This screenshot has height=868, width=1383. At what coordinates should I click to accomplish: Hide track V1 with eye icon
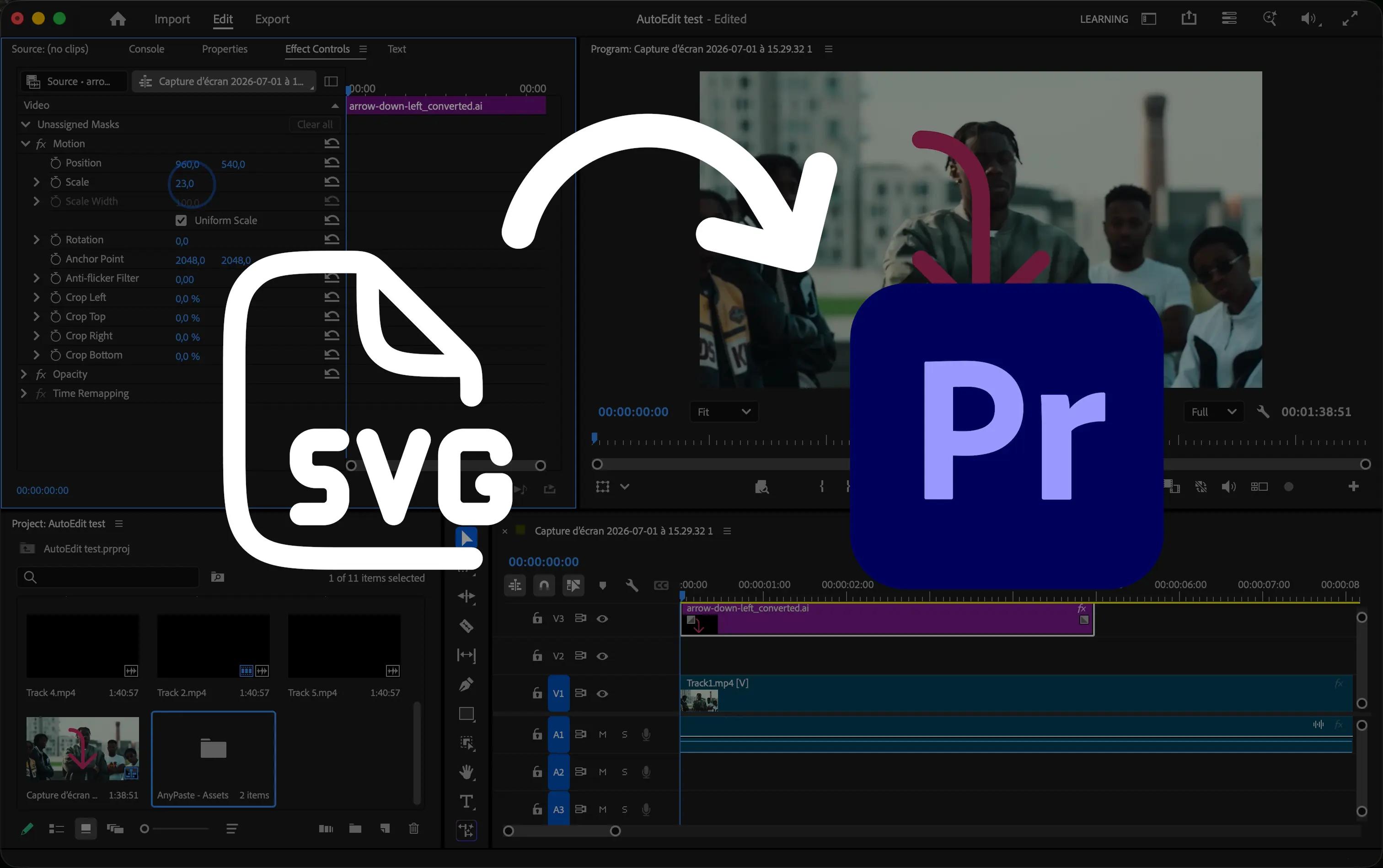[x=602, y=693]
